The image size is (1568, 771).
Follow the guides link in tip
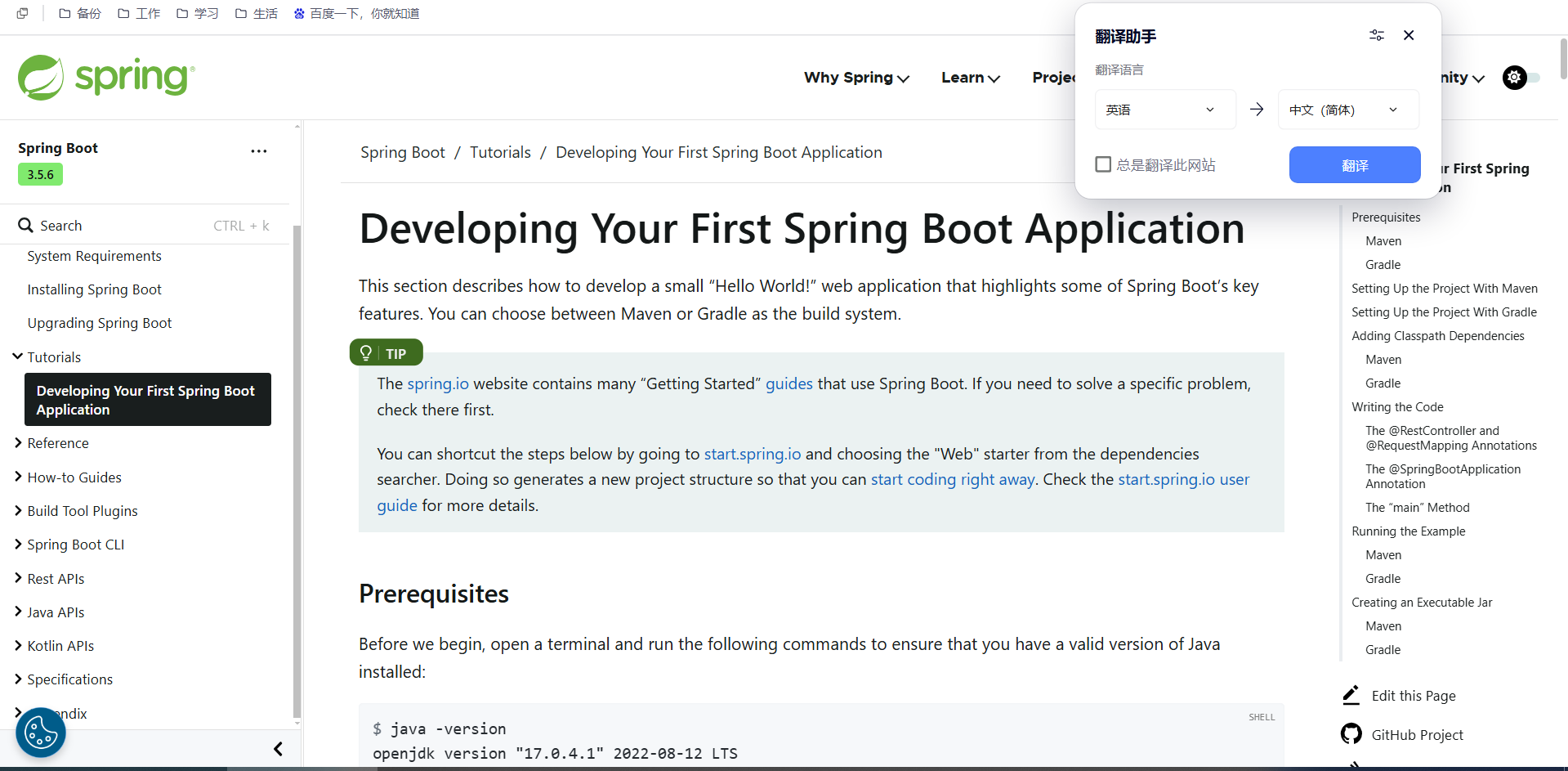789,383
